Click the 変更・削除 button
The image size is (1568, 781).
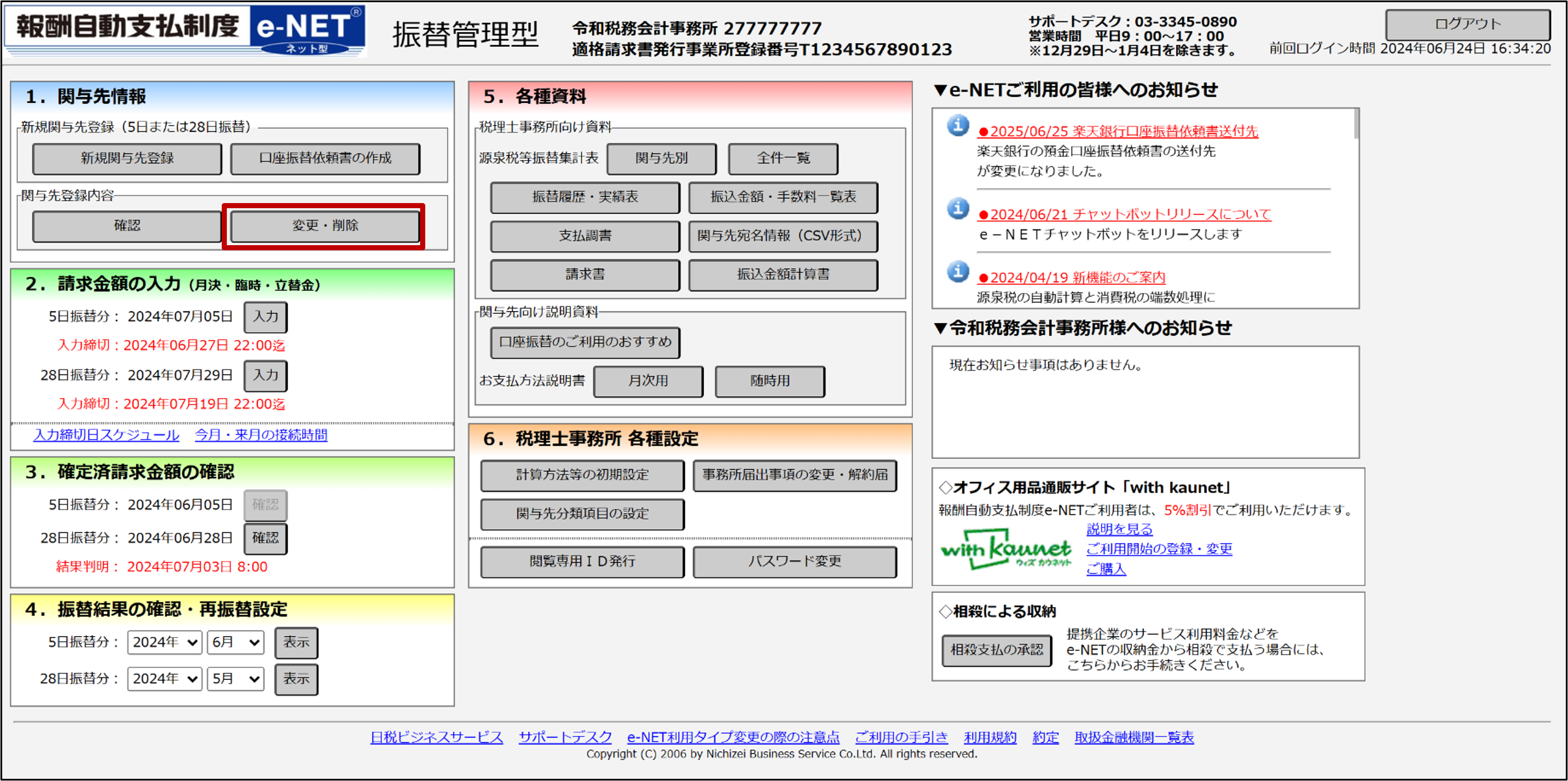(x=325, y=226)
